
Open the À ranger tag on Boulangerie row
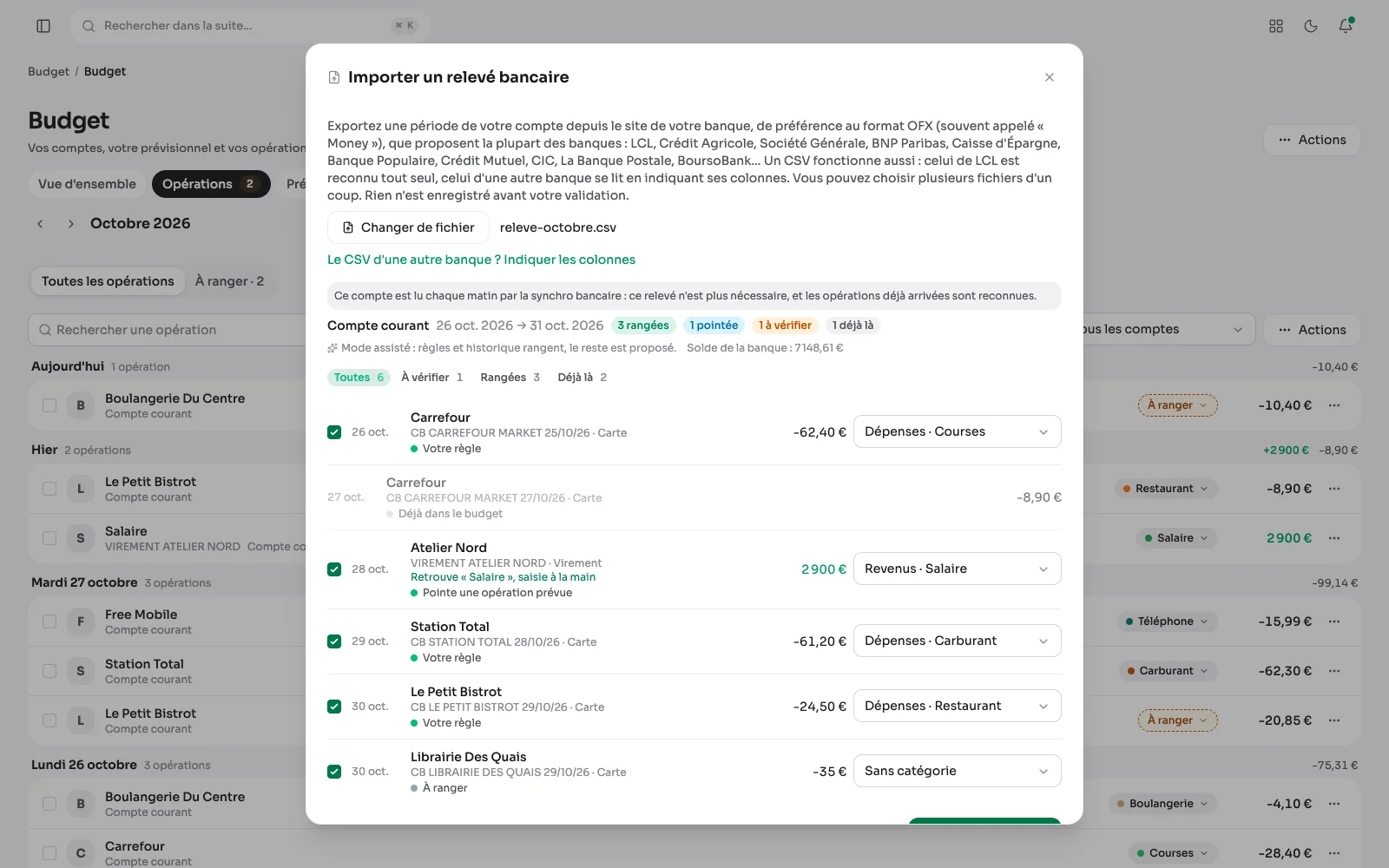pyautogui.click(x=1177, y=405)
